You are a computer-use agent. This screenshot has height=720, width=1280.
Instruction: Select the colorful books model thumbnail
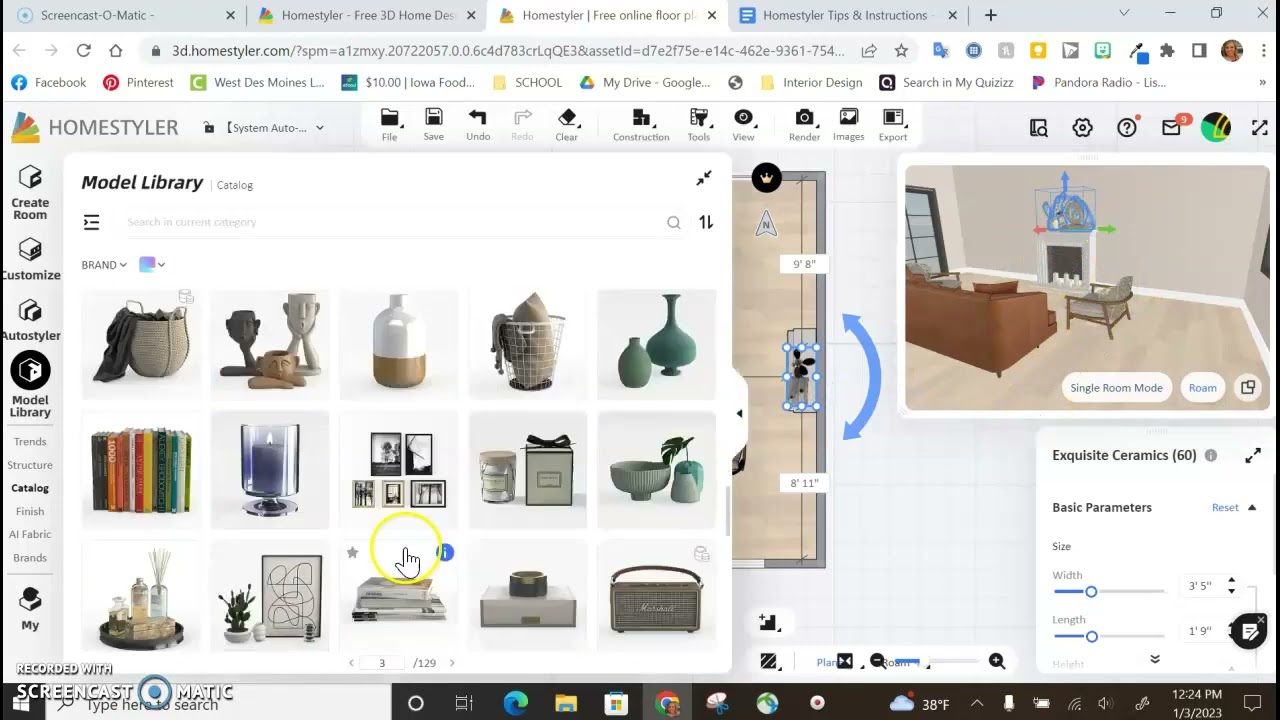point(141,469)
